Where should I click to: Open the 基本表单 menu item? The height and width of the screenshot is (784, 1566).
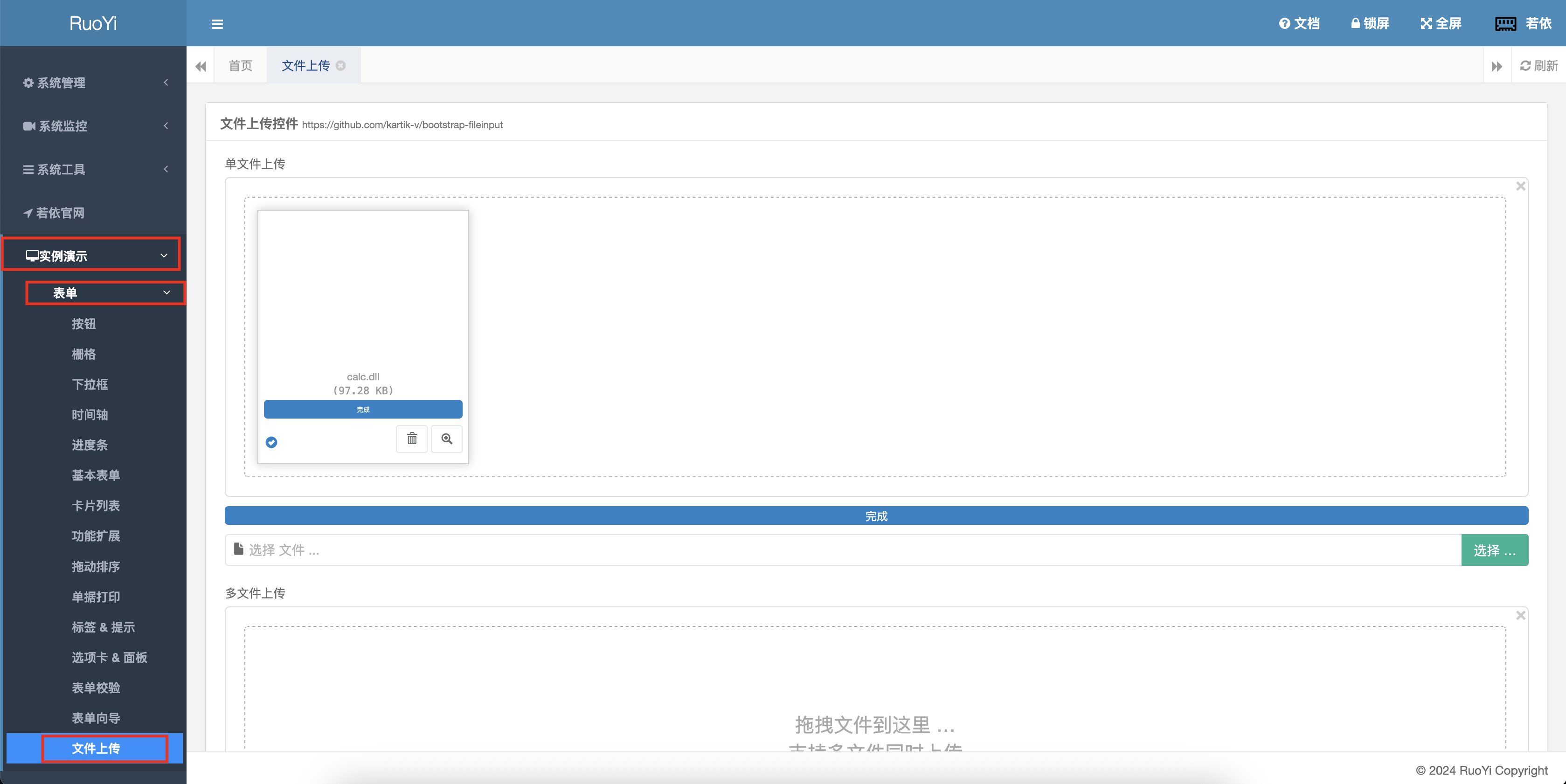coord(96,475)
